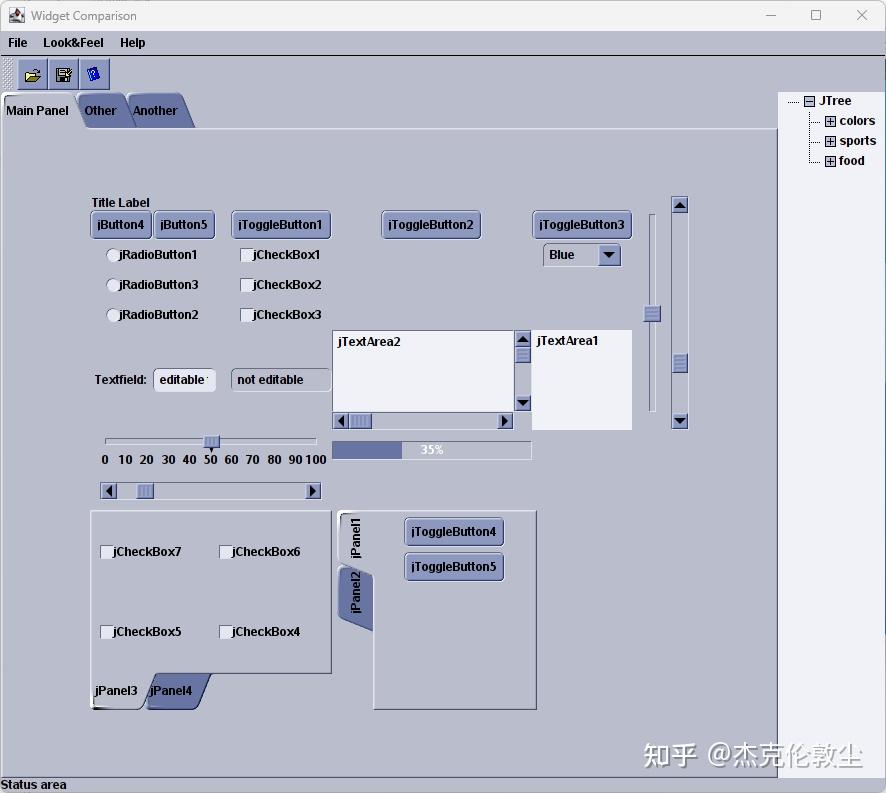Click inside the editable text field
The image size is (886, 793).
tap(184, 380)
